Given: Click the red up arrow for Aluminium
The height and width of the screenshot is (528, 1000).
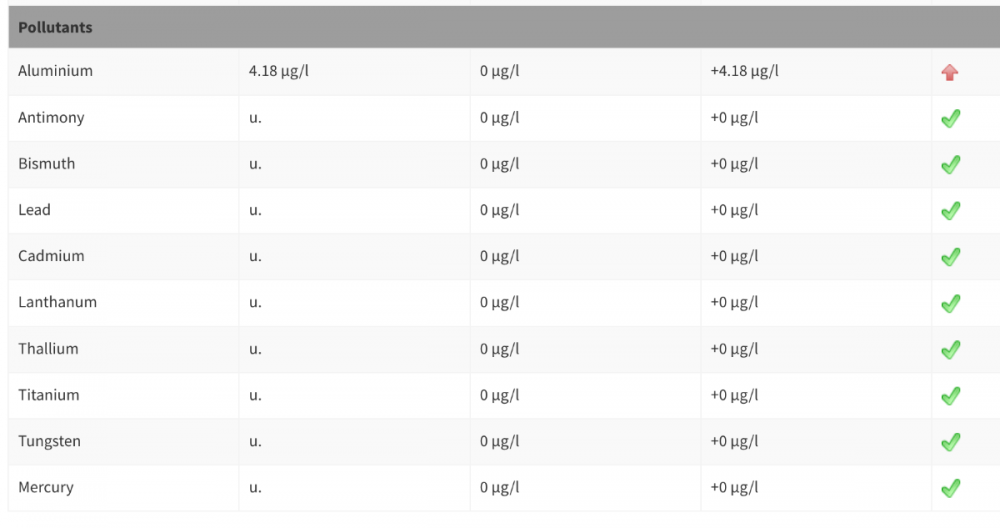Looking at the screenshot, I should [950, 72].
